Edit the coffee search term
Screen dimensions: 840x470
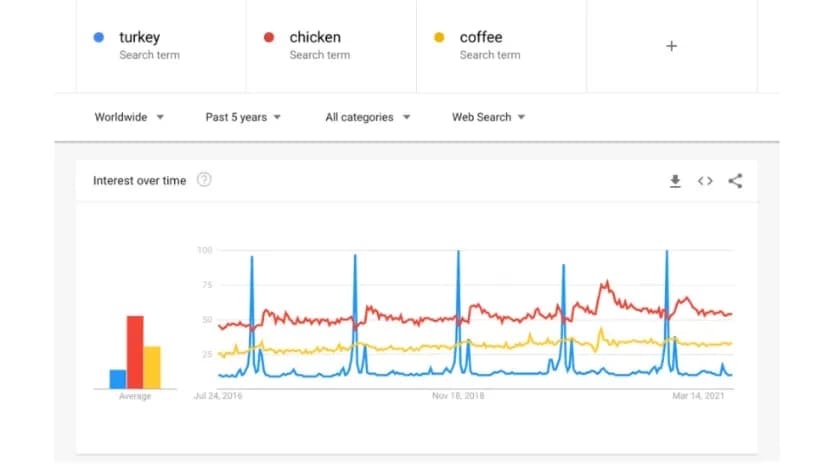coord(481,38)
